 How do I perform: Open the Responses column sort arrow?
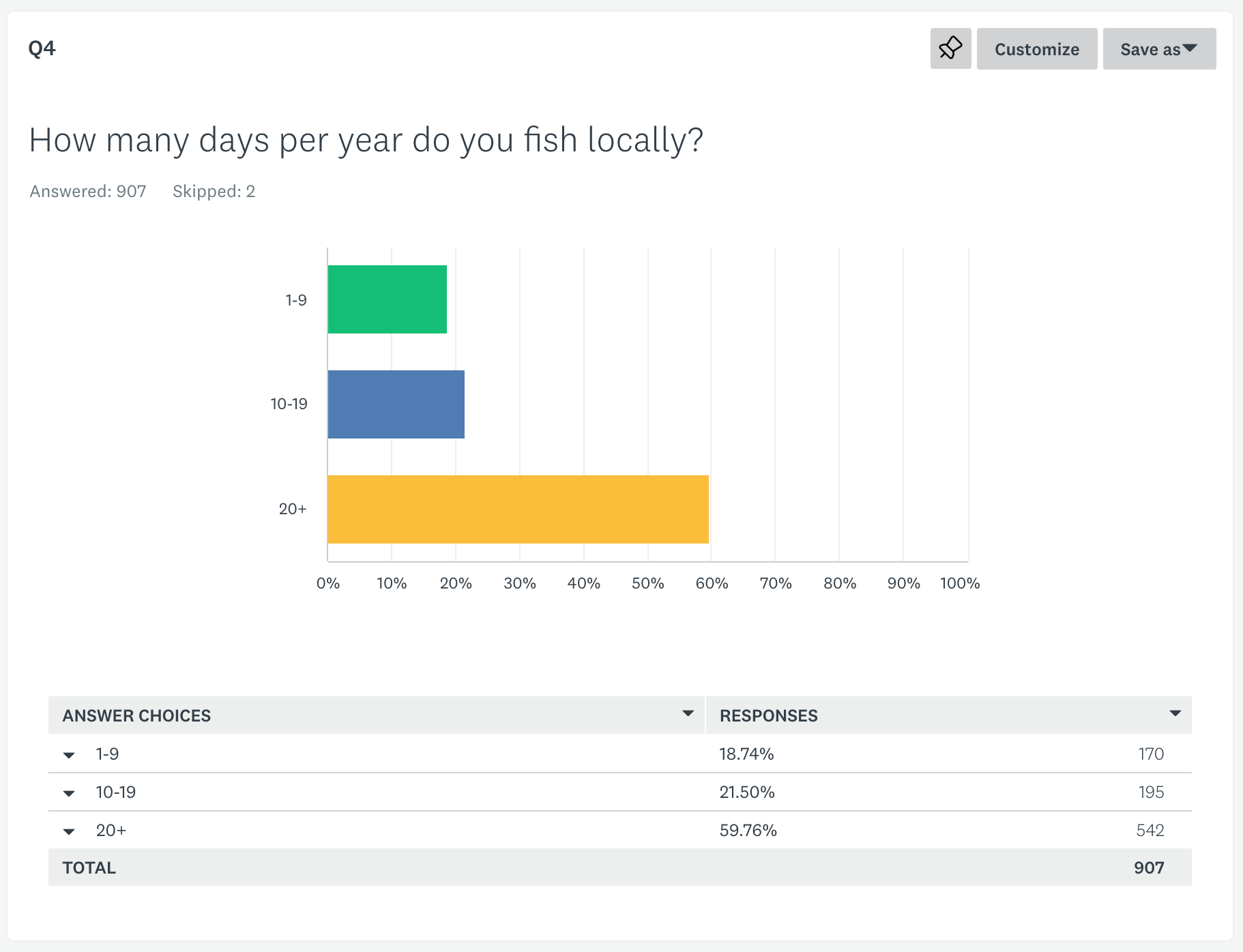click(x=1175, y=713)
